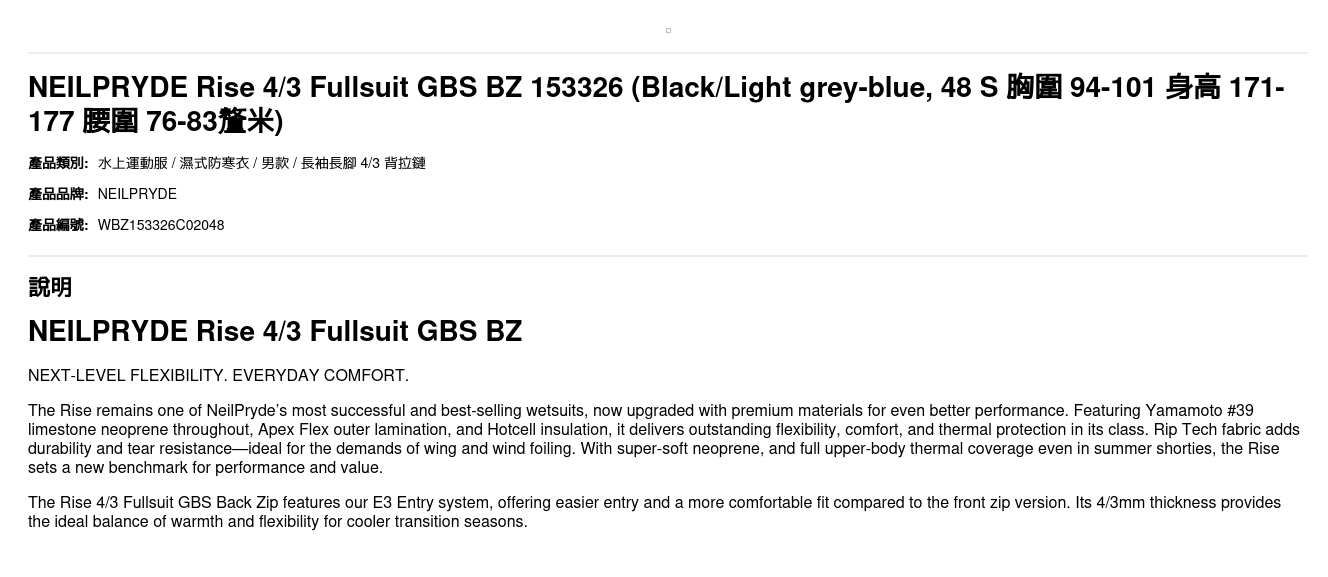The image size is (1328, 577).
Task: Click the description subheading under 說明
Action: (275, 331)
